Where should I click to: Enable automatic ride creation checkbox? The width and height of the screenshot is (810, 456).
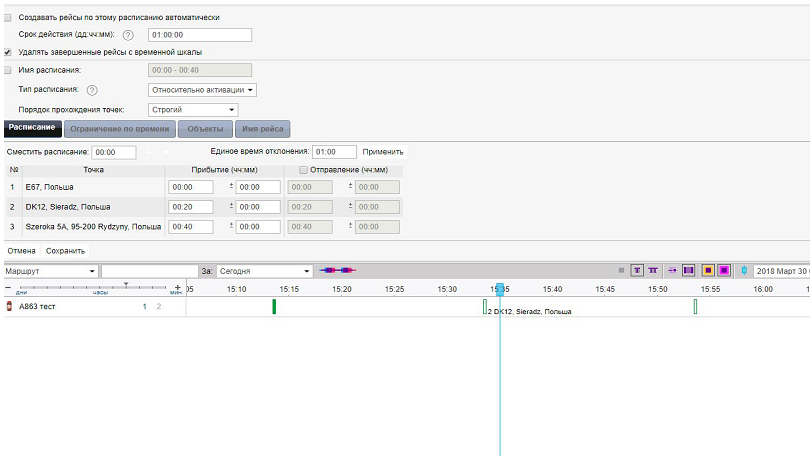click(9, 18)
